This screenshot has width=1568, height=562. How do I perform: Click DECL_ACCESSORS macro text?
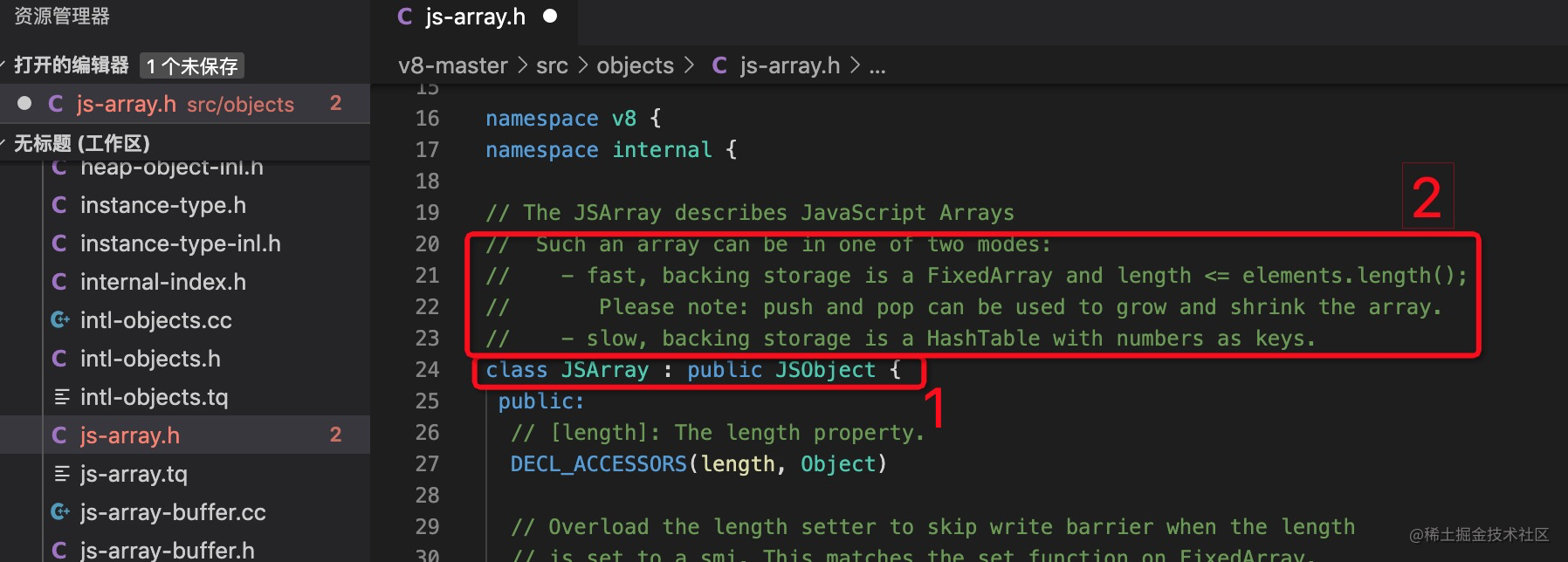tap(599, 464)
